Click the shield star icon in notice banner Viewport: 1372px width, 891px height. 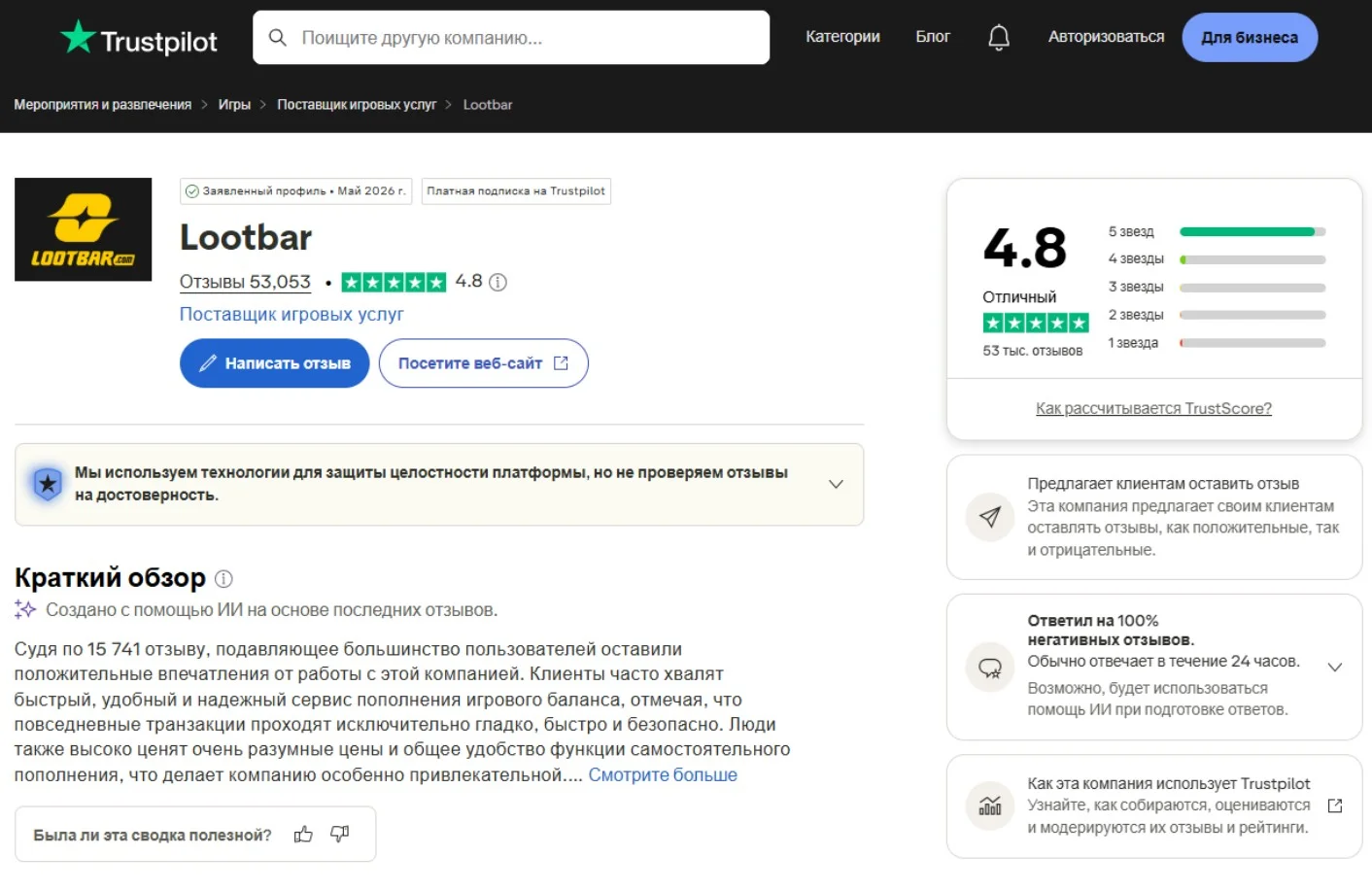point(48,484)
